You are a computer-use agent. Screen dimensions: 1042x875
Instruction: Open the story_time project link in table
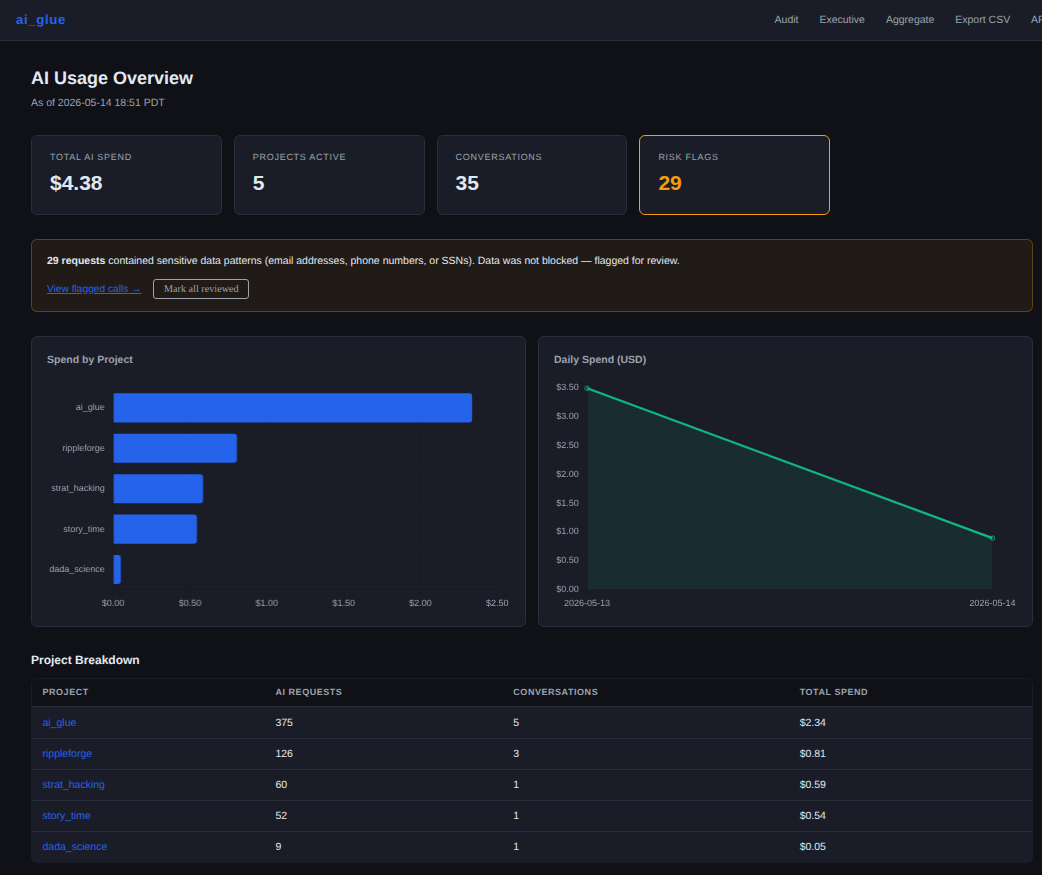tap(66, 816)
